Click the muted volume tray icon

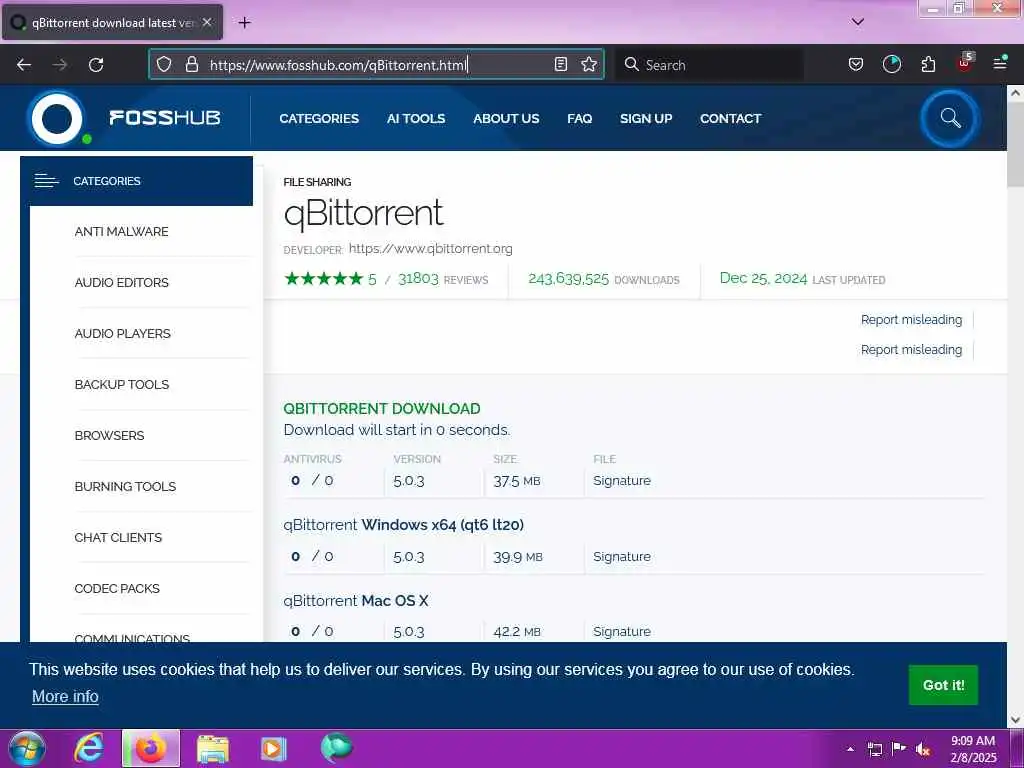point(923,749)
